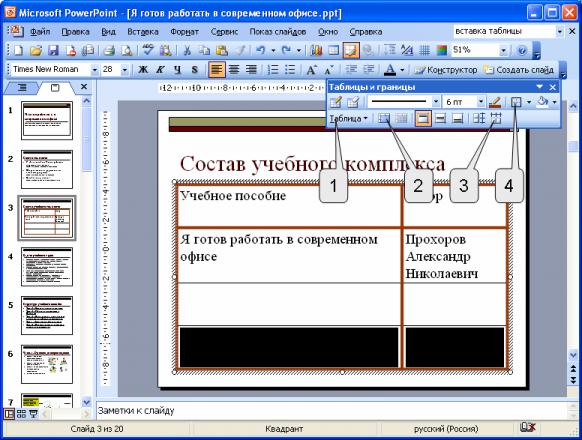The height and width of the screenshot is (440, 582).
Task: Merge the selected cells
Action: coord(384,119)
